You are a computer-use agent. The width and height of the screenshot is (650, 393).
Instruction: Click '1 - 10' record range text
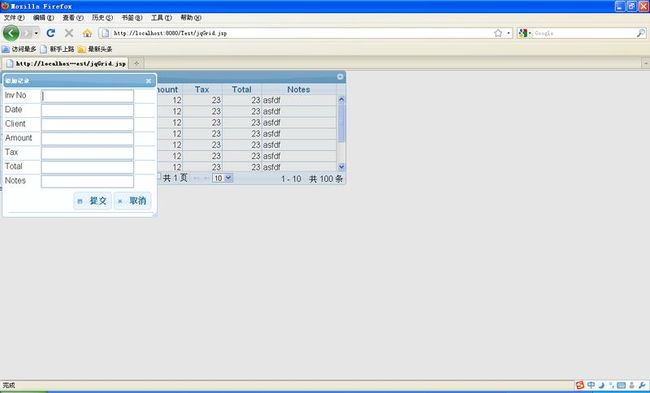291,179
